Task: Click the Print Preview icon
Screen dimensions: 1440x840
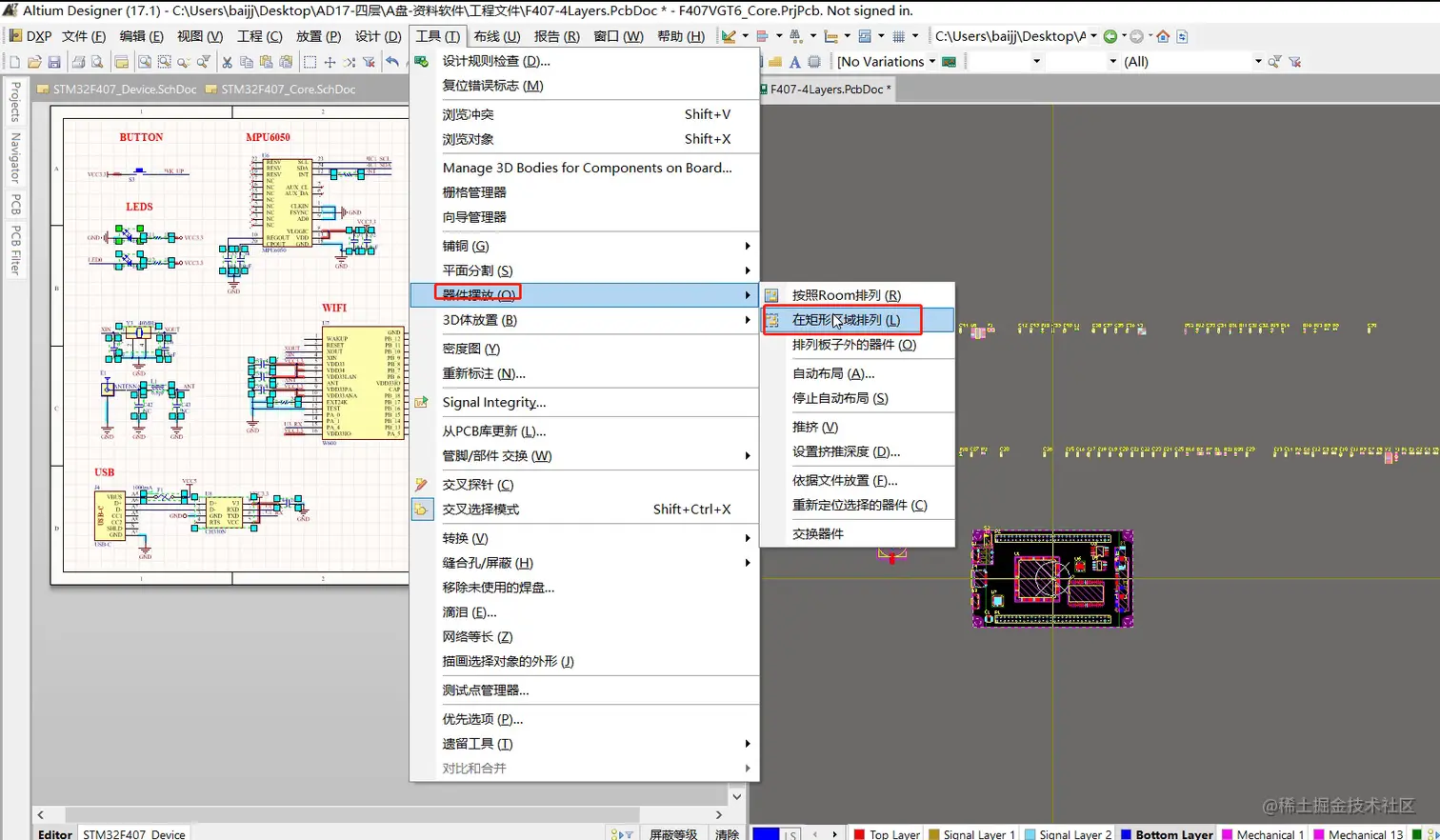Action: [97, 62]
